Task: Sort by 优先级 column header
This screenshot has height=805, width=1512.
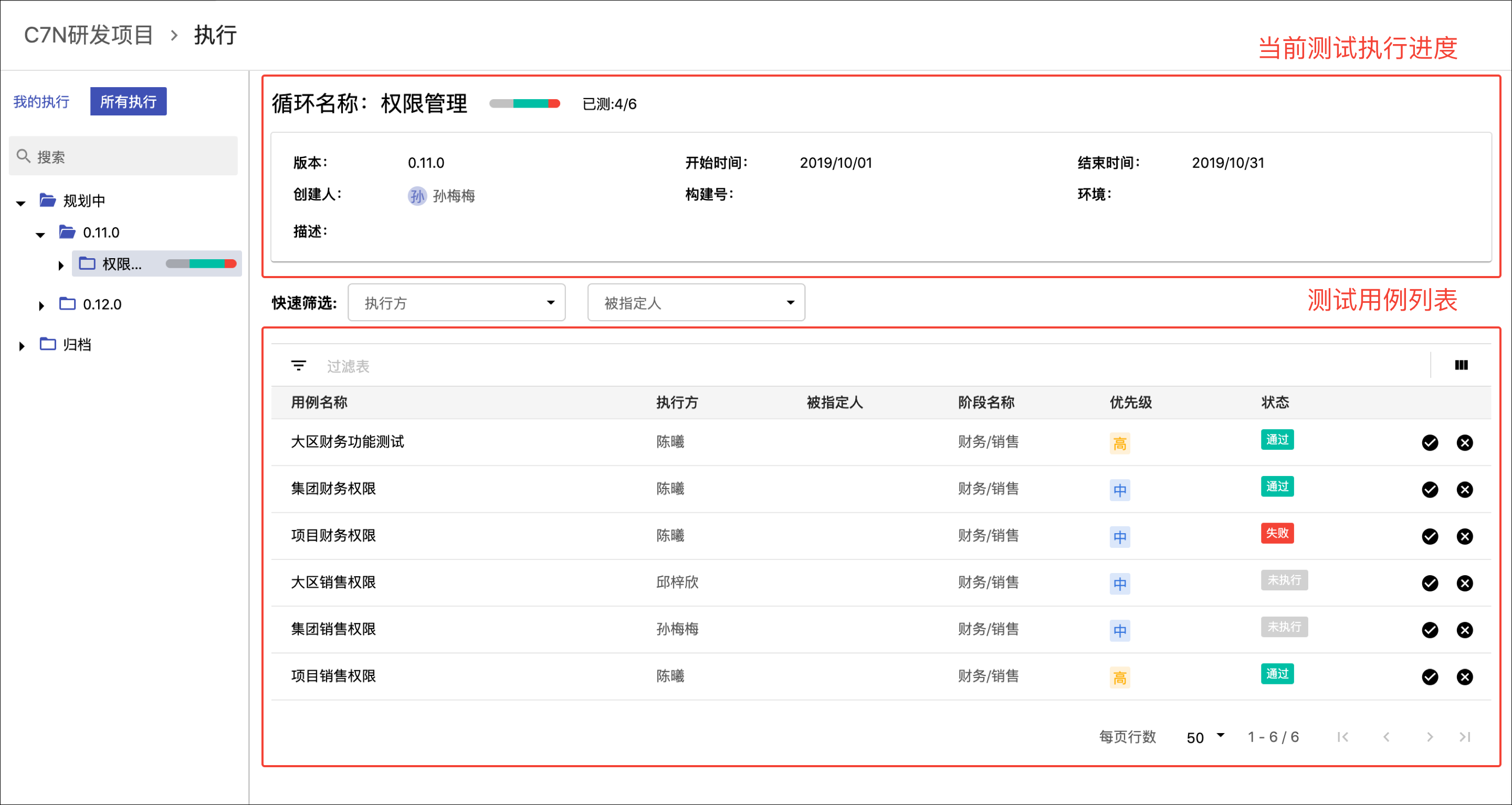Action: pos(1130,402)
